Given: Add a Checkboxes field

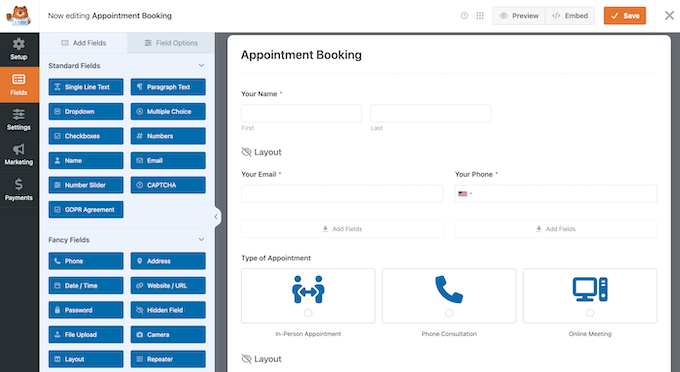Looking at the screenshot, I should [86, 136].
